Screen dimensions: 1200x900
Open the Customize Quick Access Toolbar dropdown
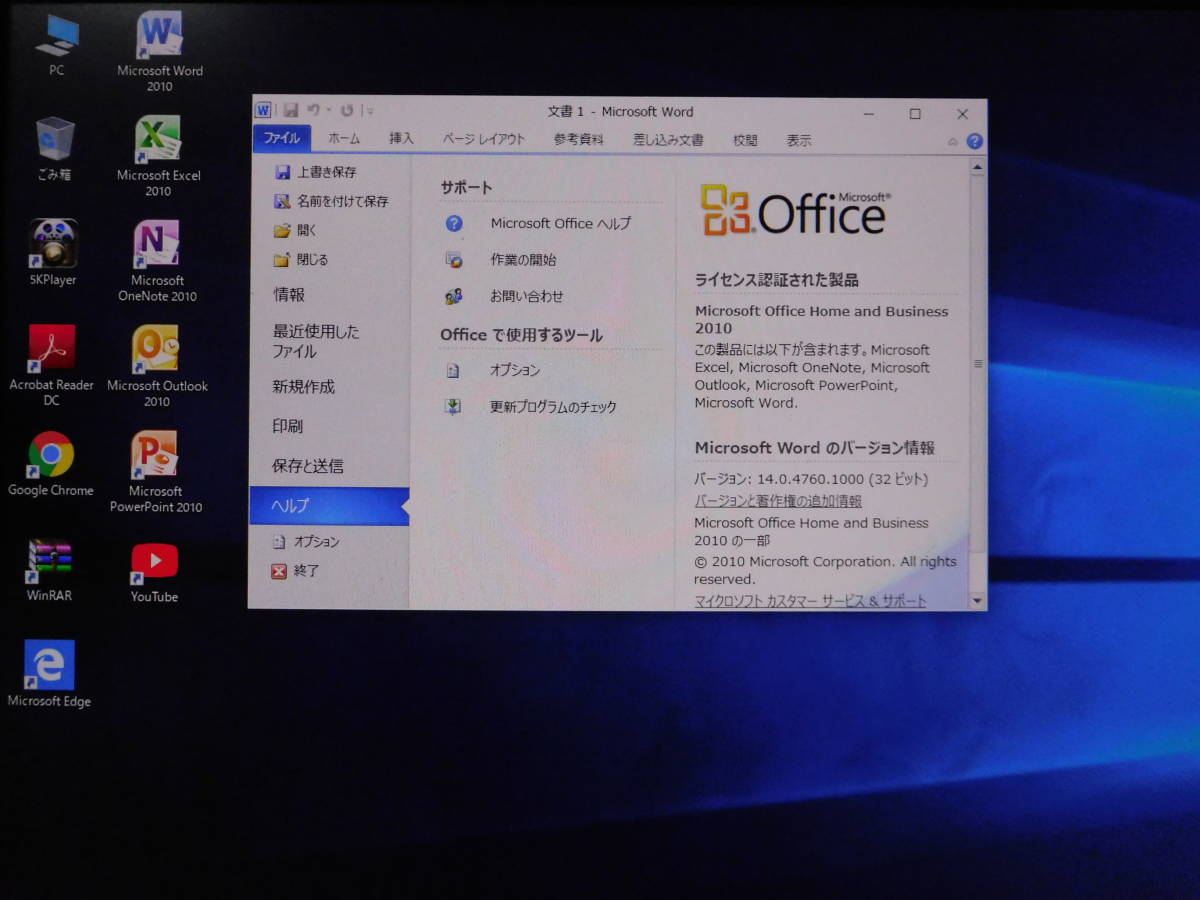(369, 111)
